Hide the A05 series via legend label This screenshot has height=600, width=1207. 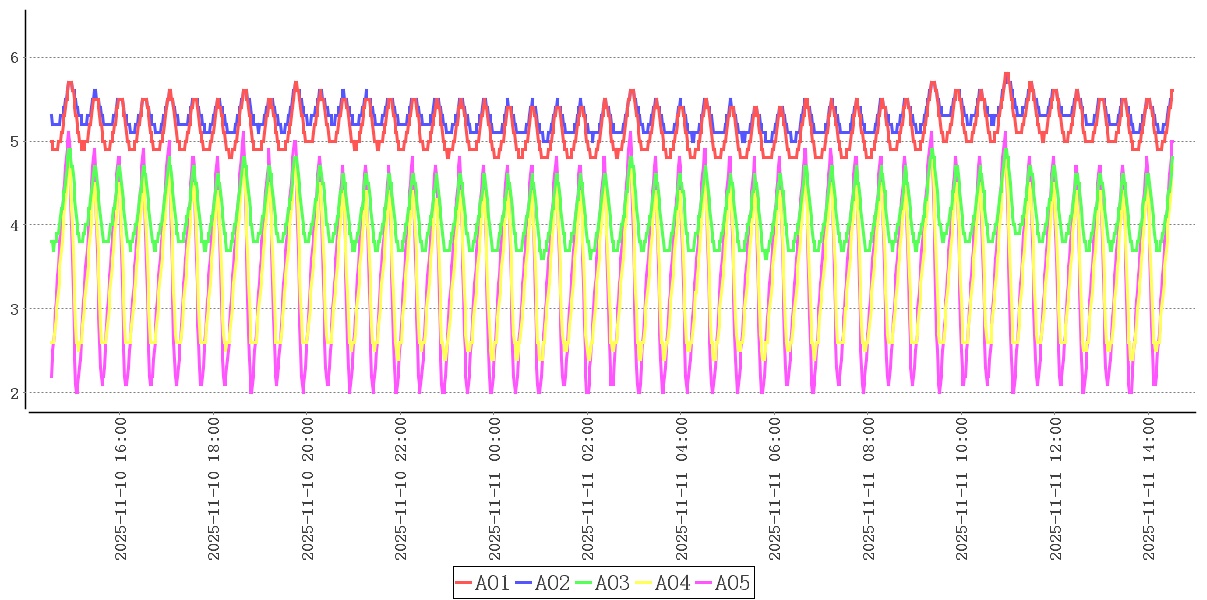732,583
